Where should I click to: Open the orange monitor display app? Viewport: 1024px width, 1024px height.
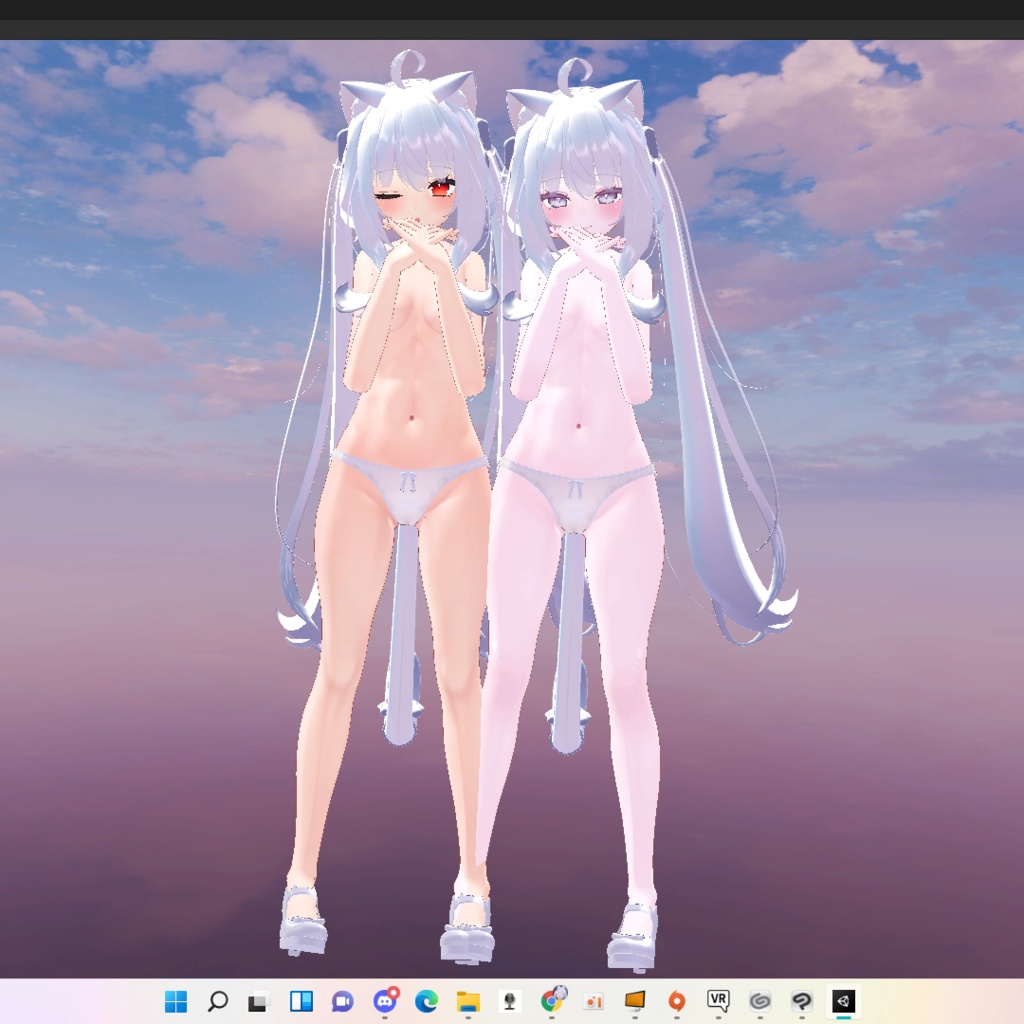[x=636, y=1001]
